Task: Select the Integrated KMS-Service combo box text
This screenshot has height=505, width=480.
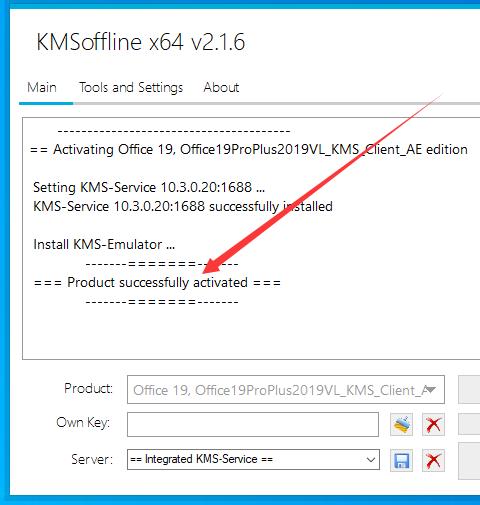Action: [x=201, y=459]
